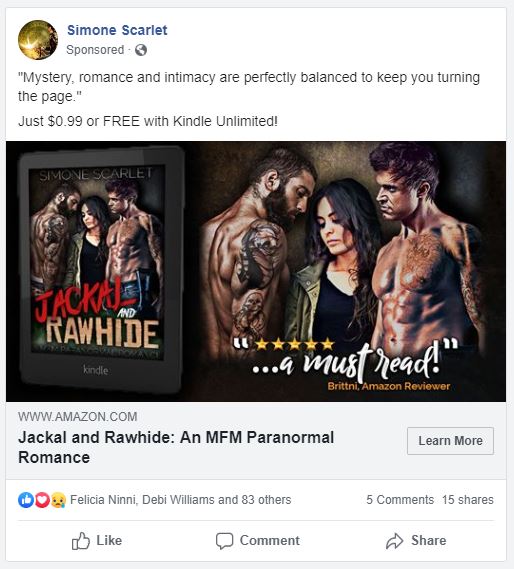Click the blue thumbs-up reaction icon
Screen dimensions: 514x569
[x=26, y=500]
